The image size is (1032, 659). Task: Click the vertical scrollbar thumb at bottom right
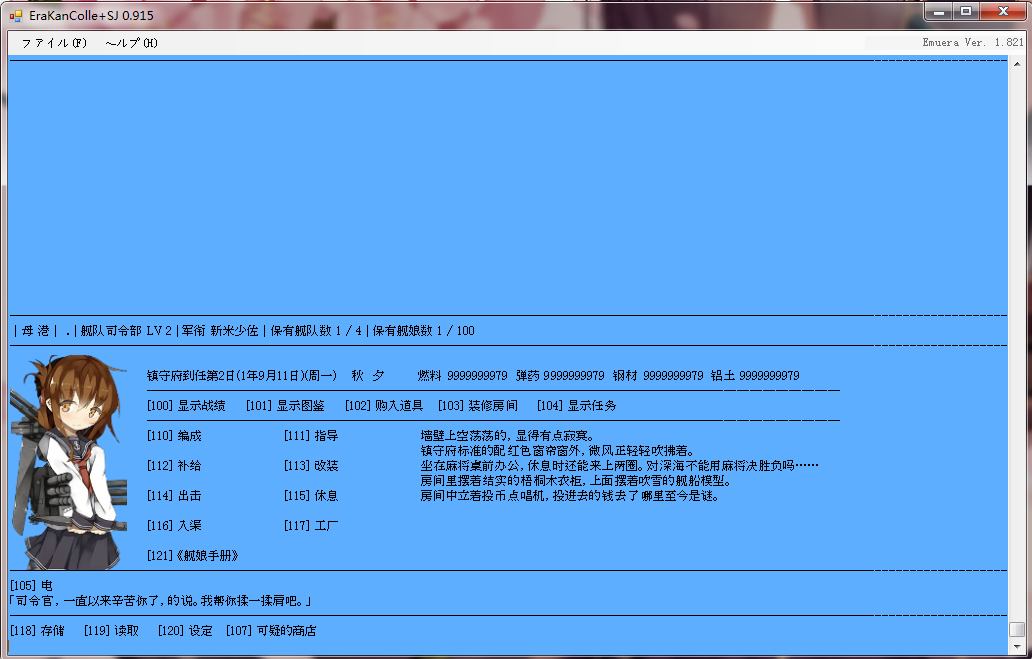coord(1017,629)
